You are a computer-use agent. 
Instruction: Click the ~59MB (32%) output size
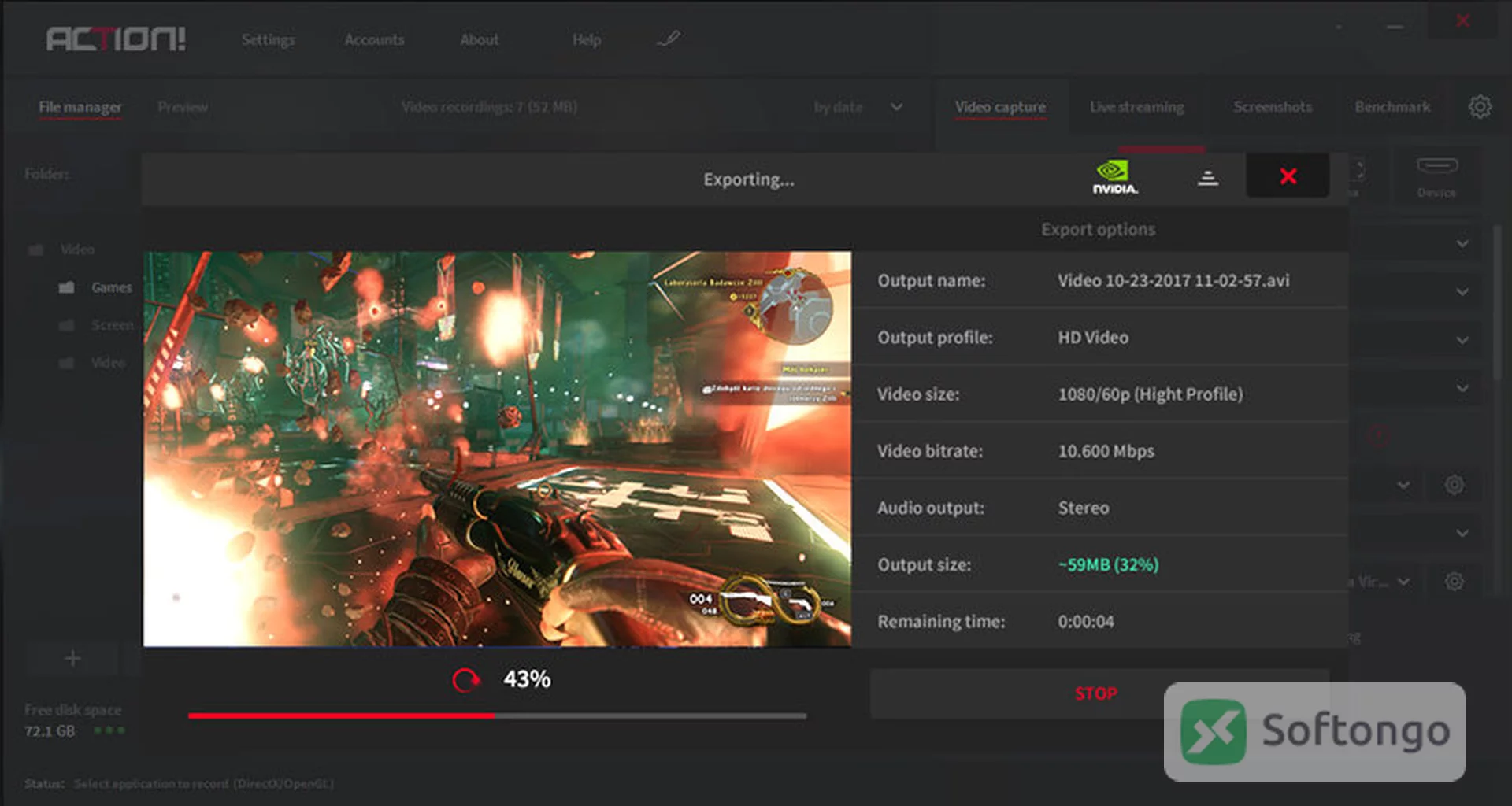coord(1108,565)
